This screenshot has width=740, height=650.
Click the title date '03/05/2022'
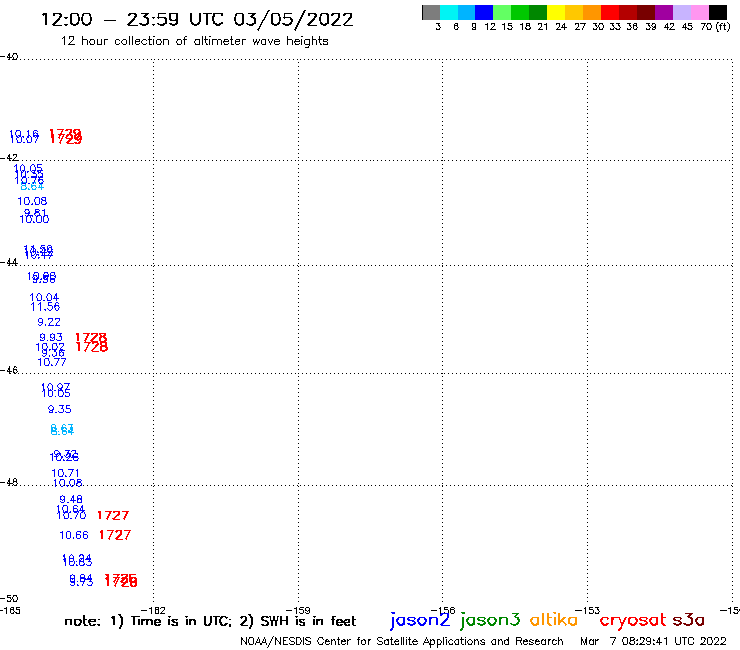pos(293,20)
